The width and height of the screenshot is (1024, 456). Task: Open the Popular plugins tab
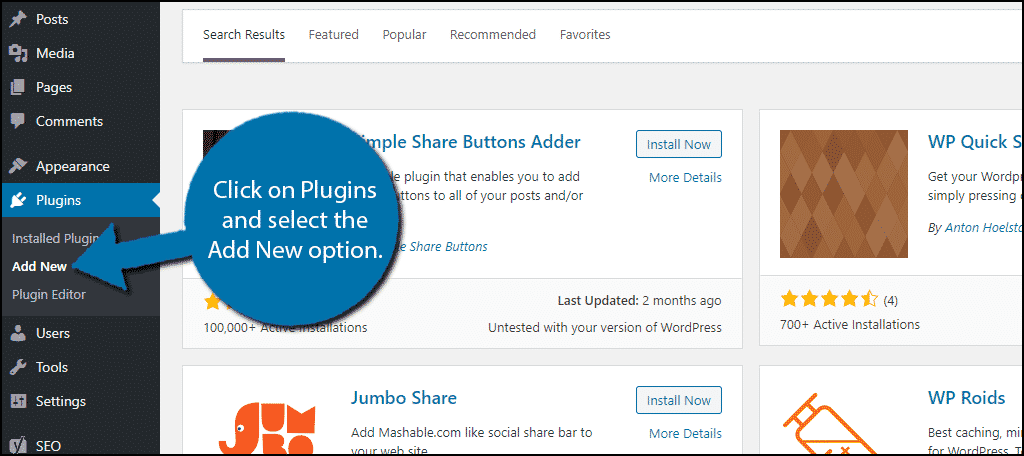[404, 35]
